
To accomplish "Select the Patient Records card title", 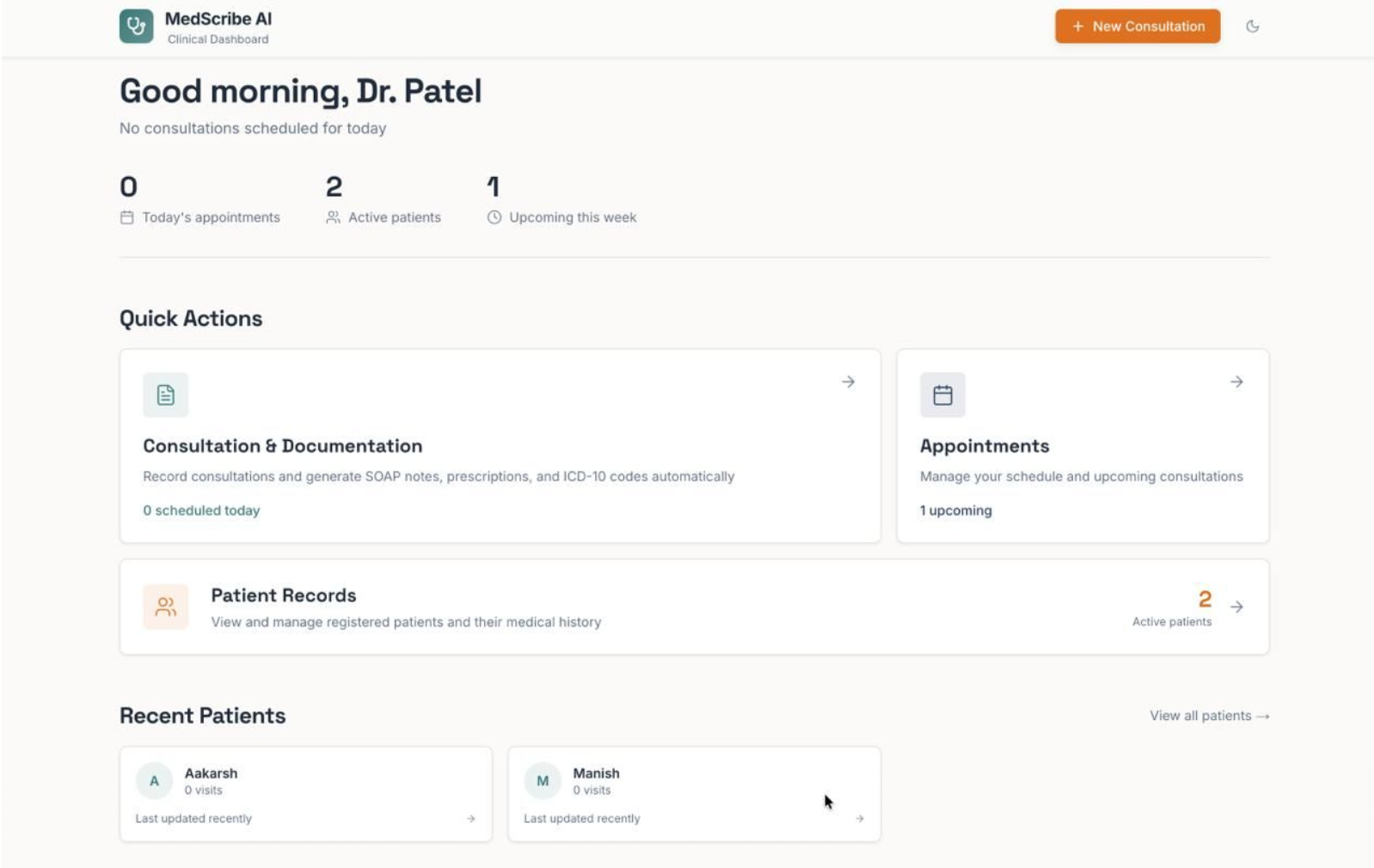I will (x=283, y=596).
